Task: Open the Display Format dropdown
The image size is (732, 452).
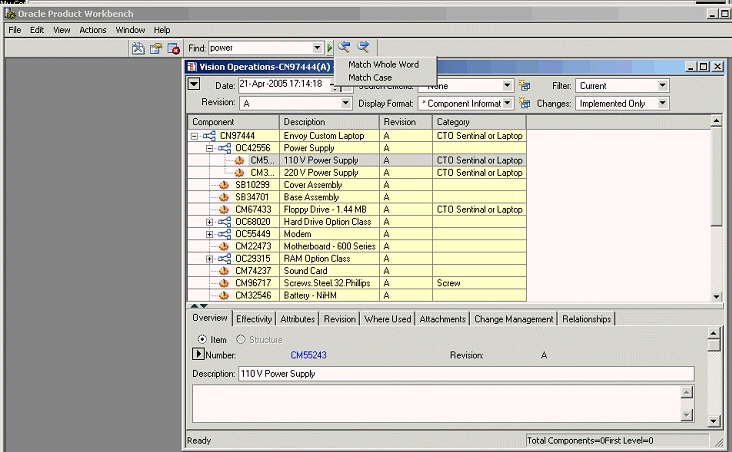Action: click(x=507, y=103)
